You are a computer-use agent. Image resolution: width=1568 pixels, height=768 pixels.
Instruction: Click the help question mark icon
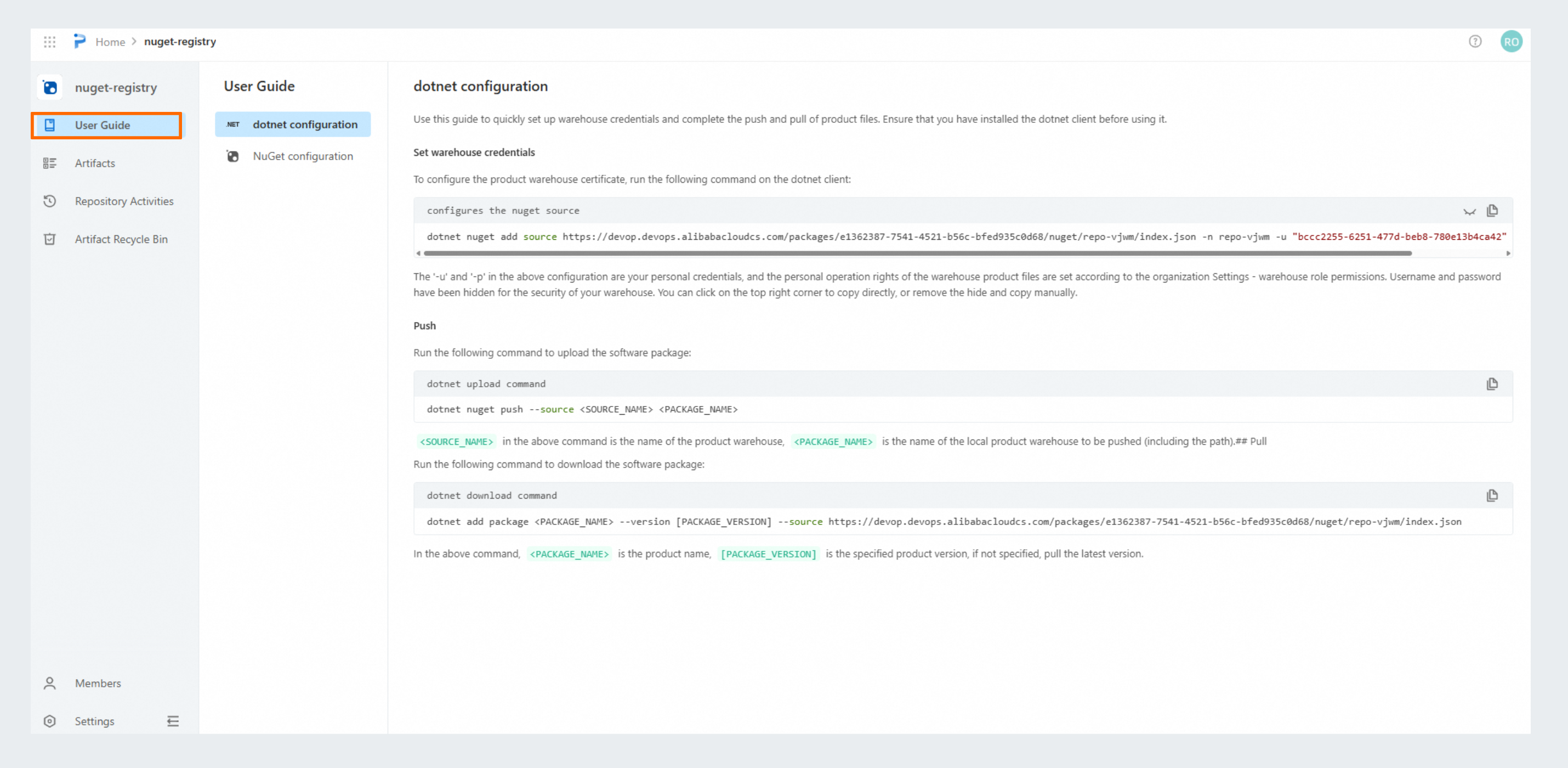click(x=1475, y=41)
